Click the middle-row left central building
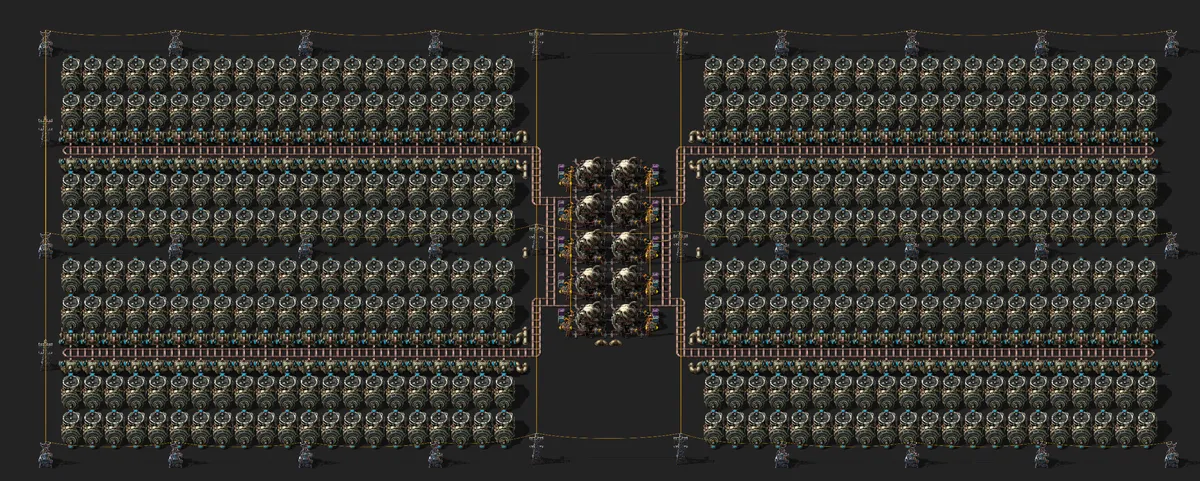This screenshot has height=481, width=1200. pos(592,246)
